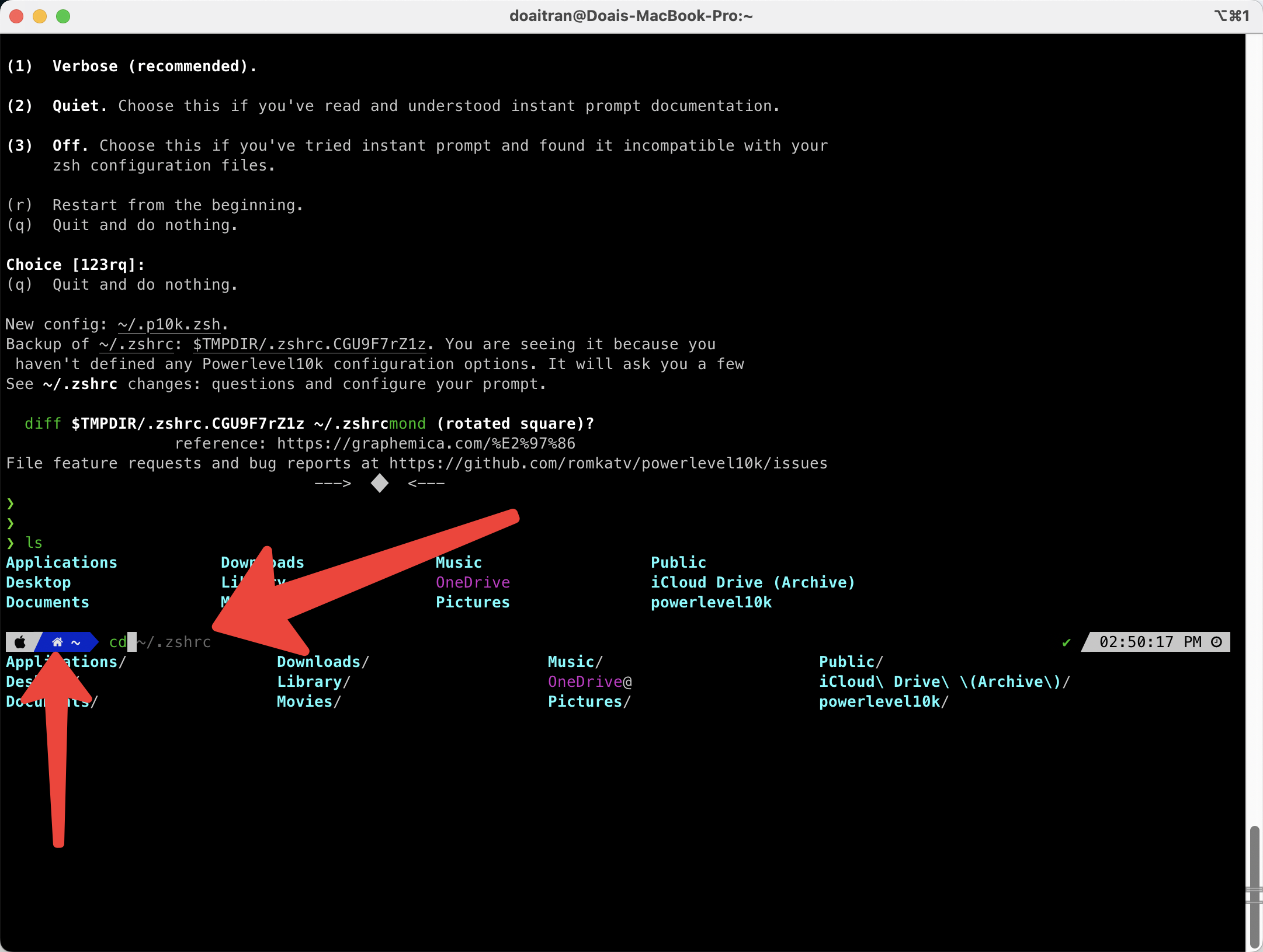1263x952 pixels.
Task: Open the github.com/romkatv/powerlevel10k/issues link
Action: (608, 463)
